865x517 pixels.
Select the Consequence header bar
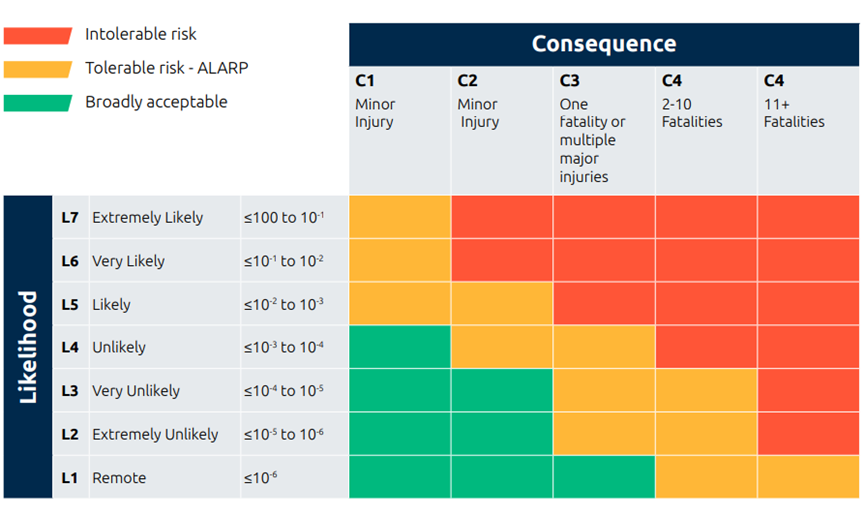[604, 45]
